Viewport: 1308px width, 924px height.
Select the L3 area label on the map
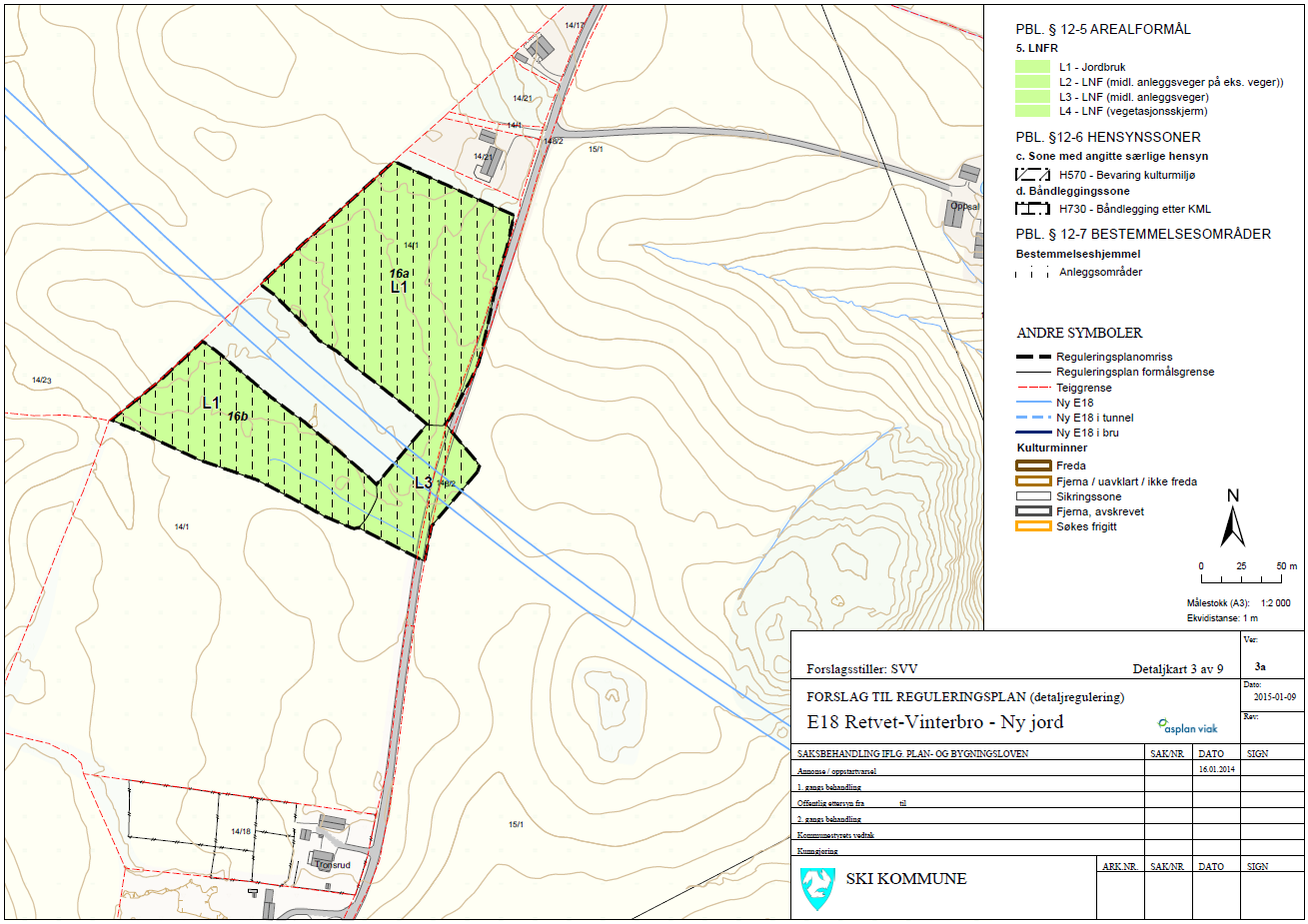click(x=424, y=482)
